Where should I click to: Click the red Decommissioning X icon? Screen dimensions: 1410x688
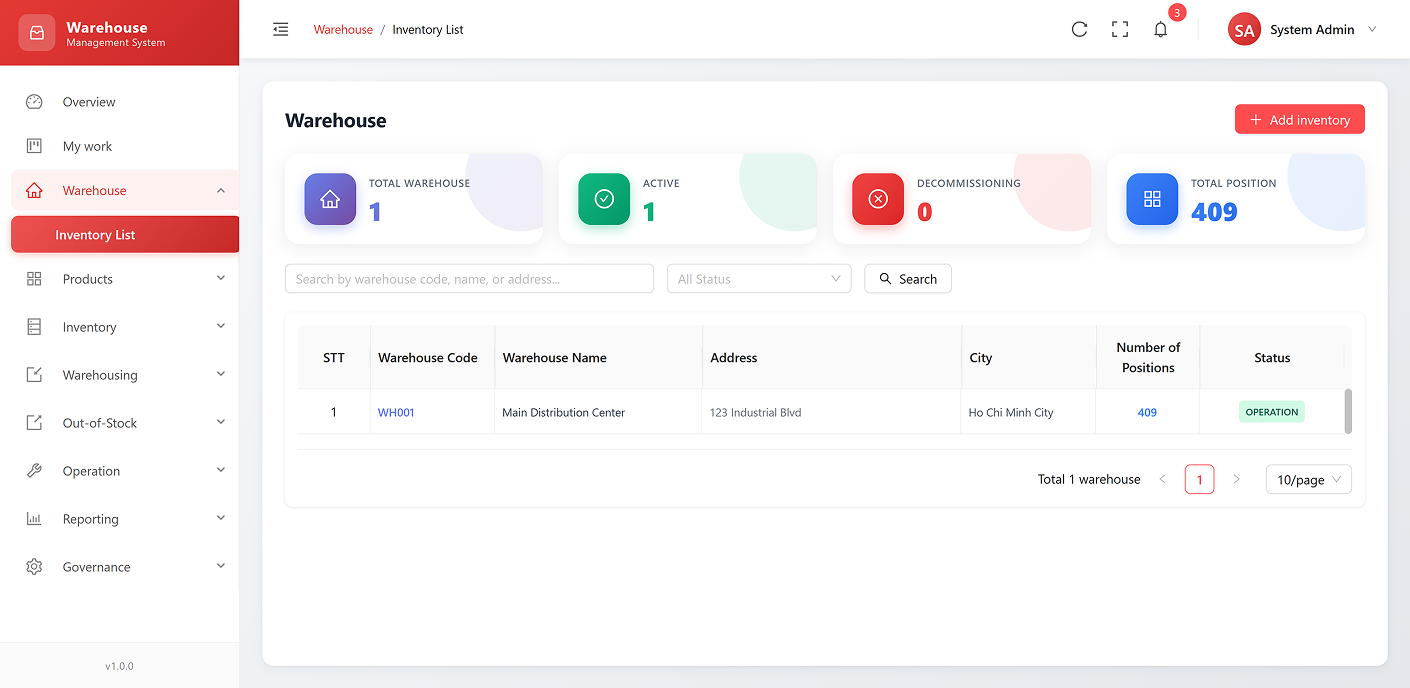click(x=878, y=199)
